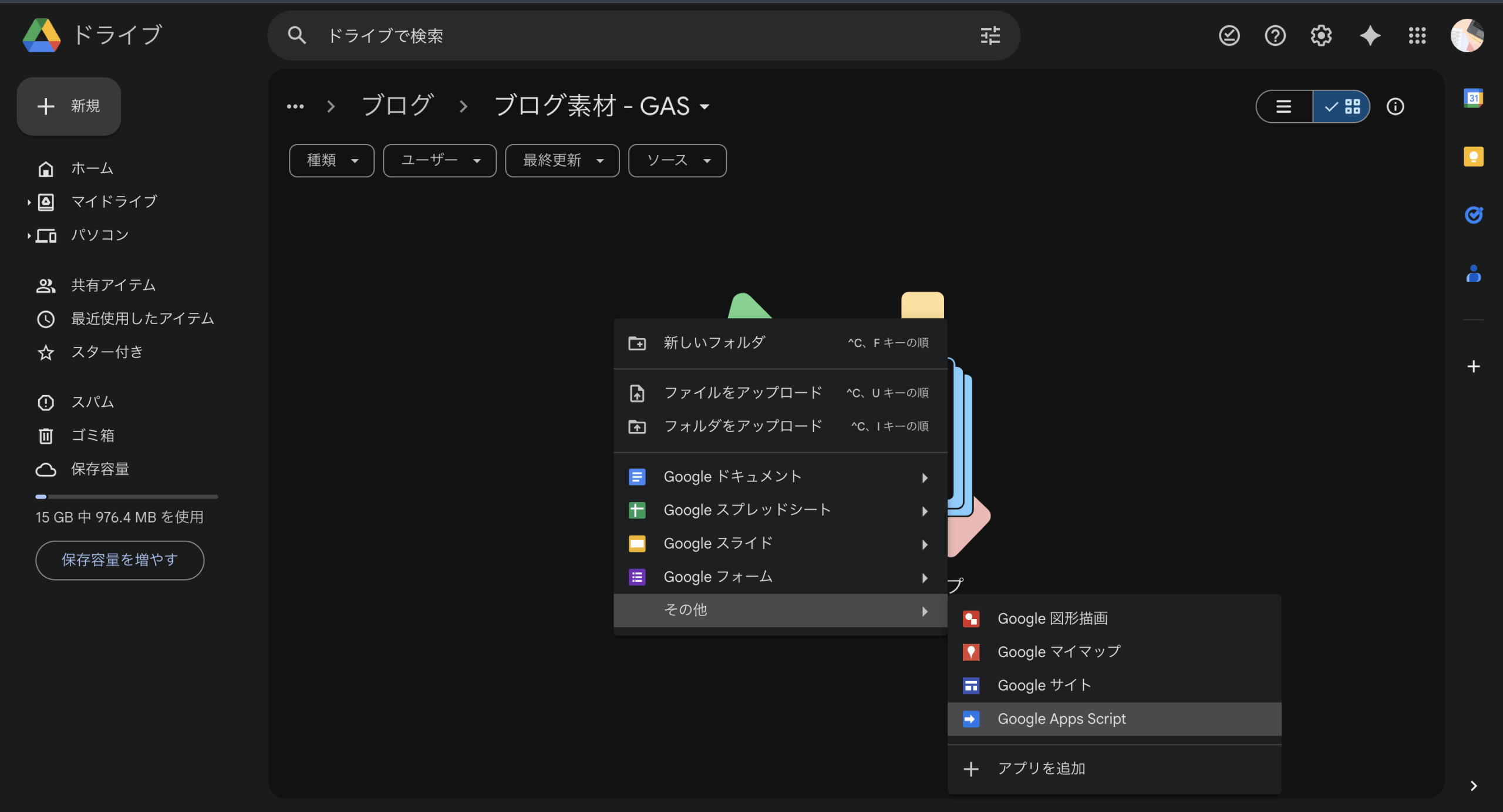1503x812 pixels.
Task: Hide the side panel with the arrow
Action: coord(1473,786)
